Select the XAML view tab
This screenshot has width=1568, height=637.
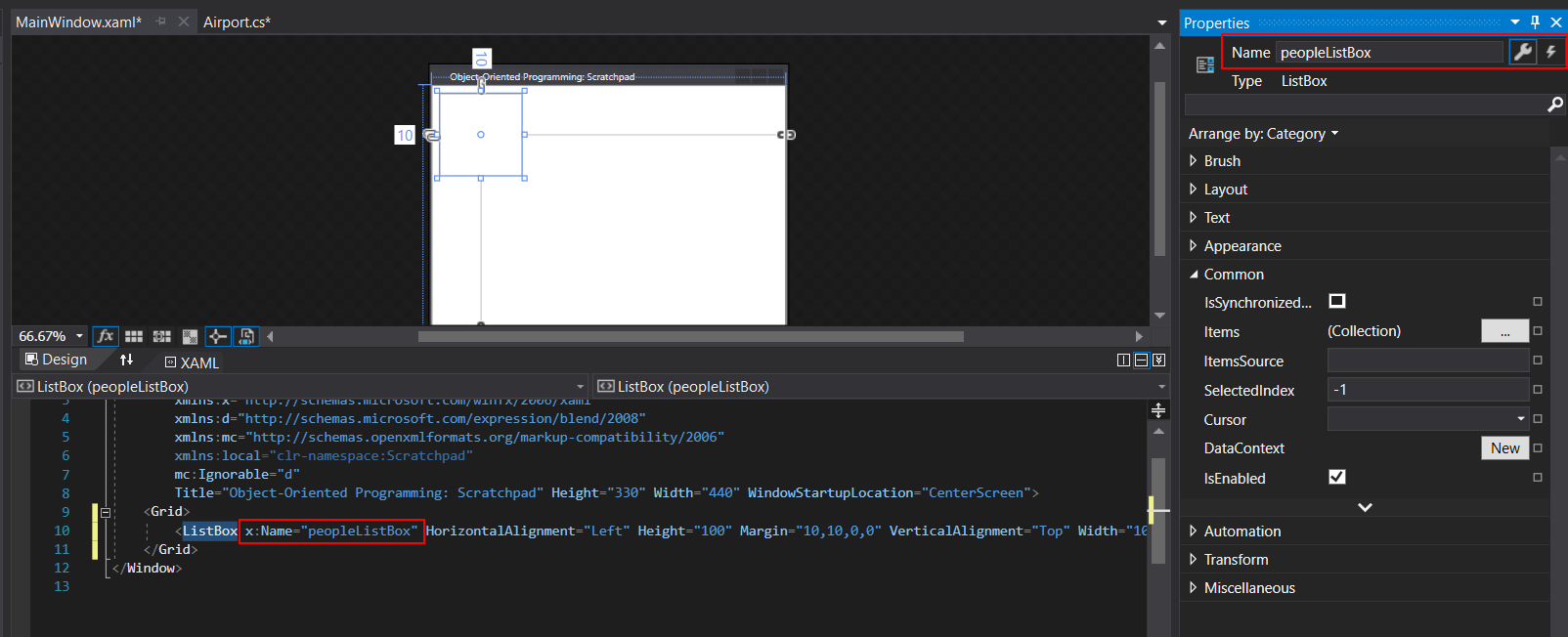point(192,362)
